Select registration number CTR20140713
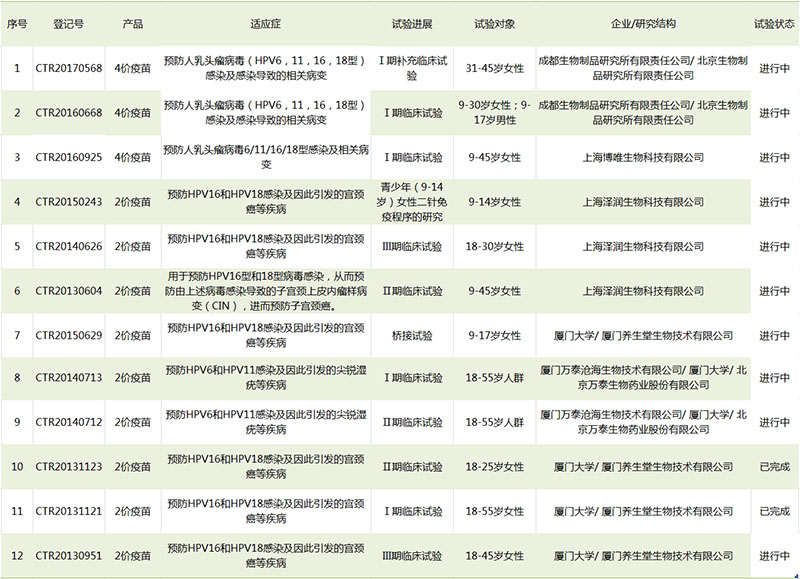 coord(69,378)
